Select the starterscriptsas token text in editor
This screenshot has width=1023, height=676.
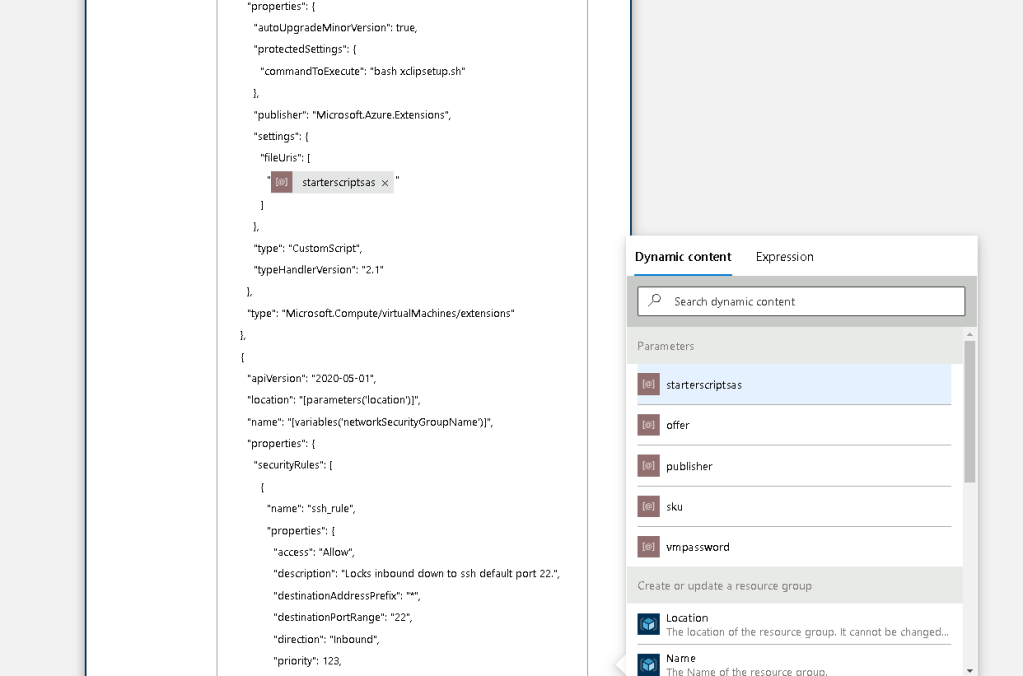(x=339, y=183)
